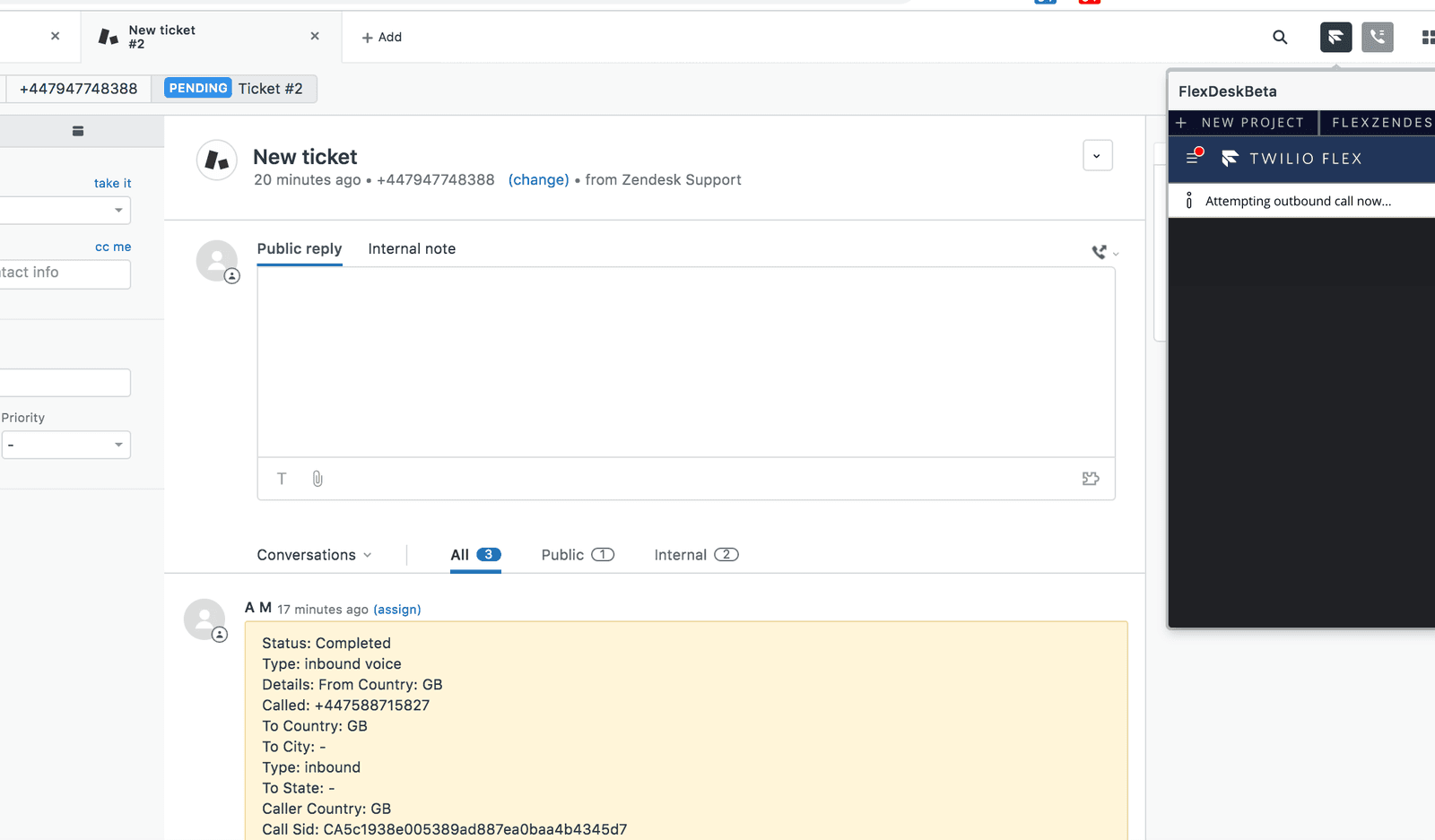Click the call icon above the reply editor
Image resolution: width=1435 pixels, height=840 pixels.
point(1100,252)
